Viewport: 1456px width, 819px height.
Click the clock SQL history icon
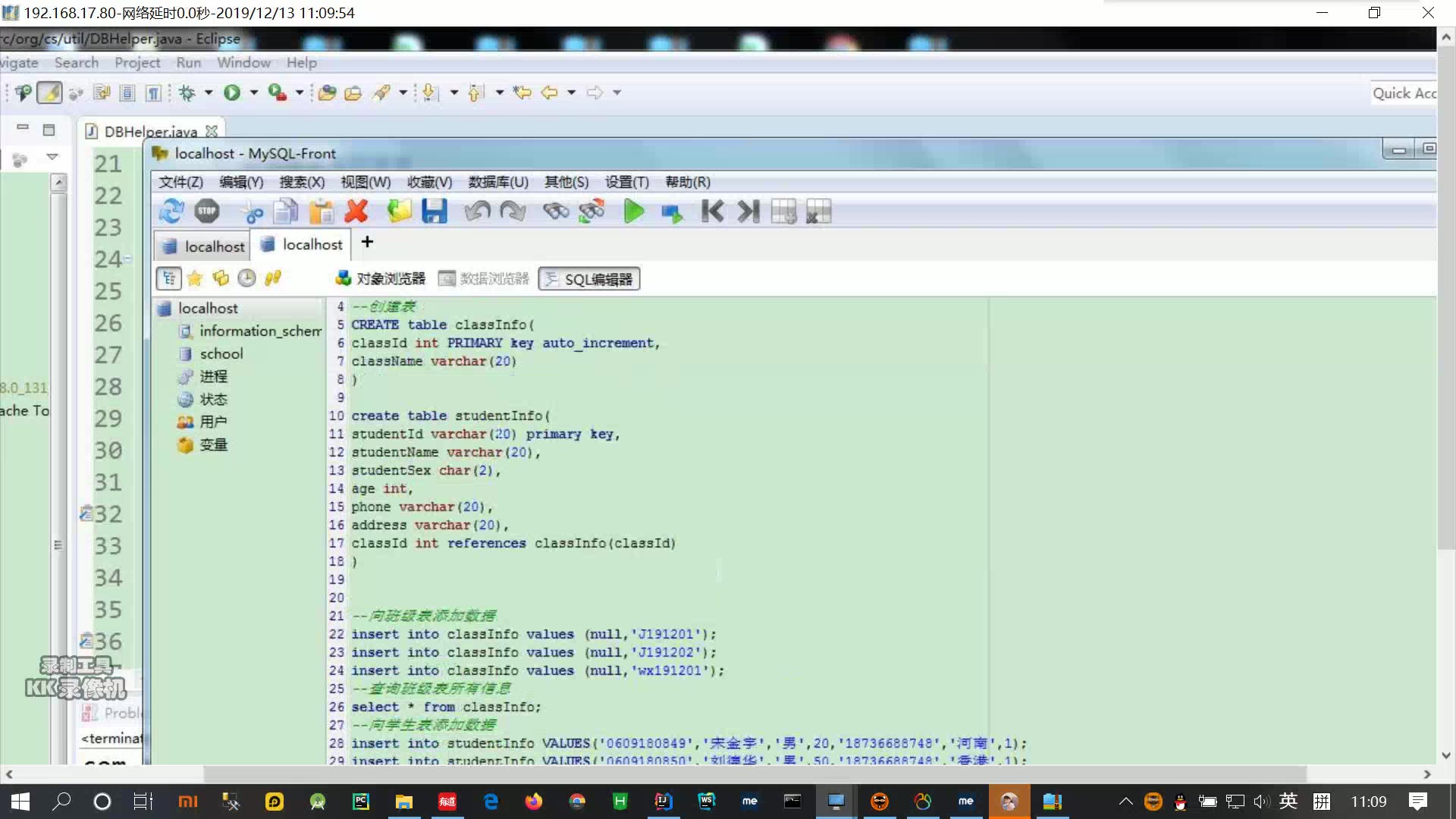coord(246,278)
